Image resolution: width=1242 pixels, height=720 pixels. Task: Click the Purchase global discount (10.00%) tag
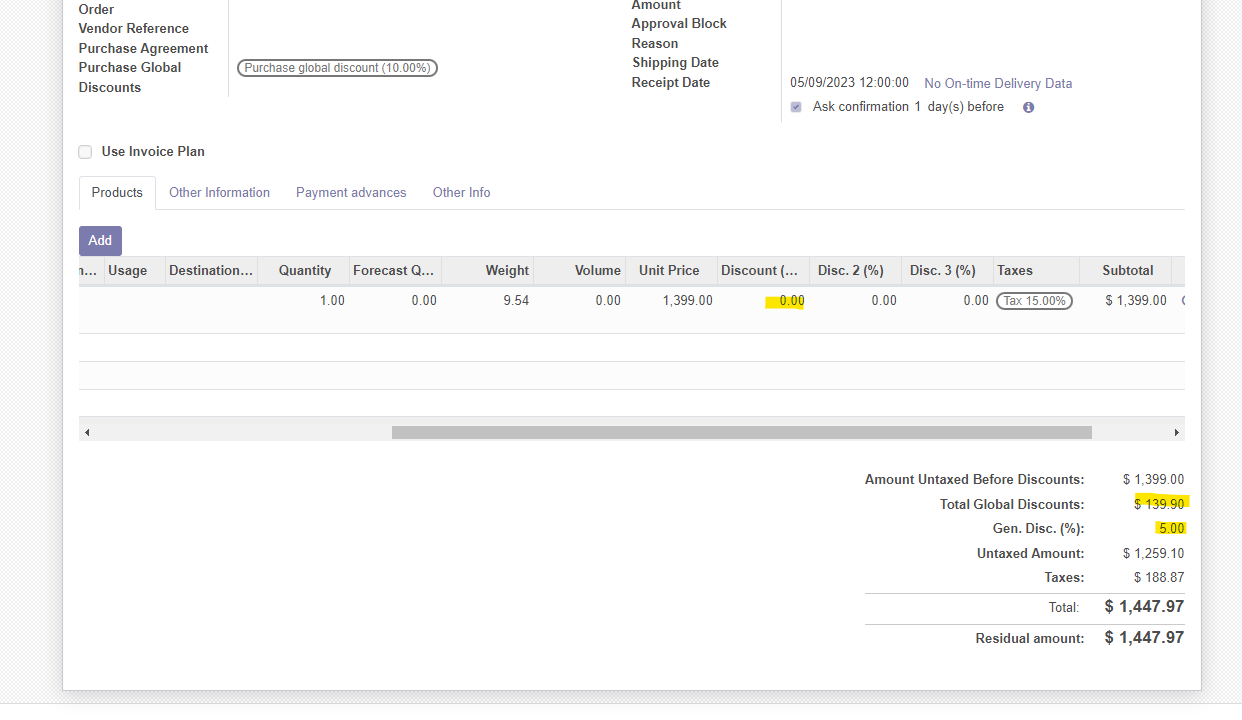pyautogui.click(x=337, y=68)
